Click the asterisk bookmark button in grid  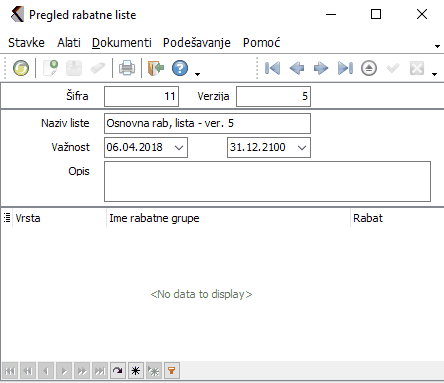click(136, 371)
